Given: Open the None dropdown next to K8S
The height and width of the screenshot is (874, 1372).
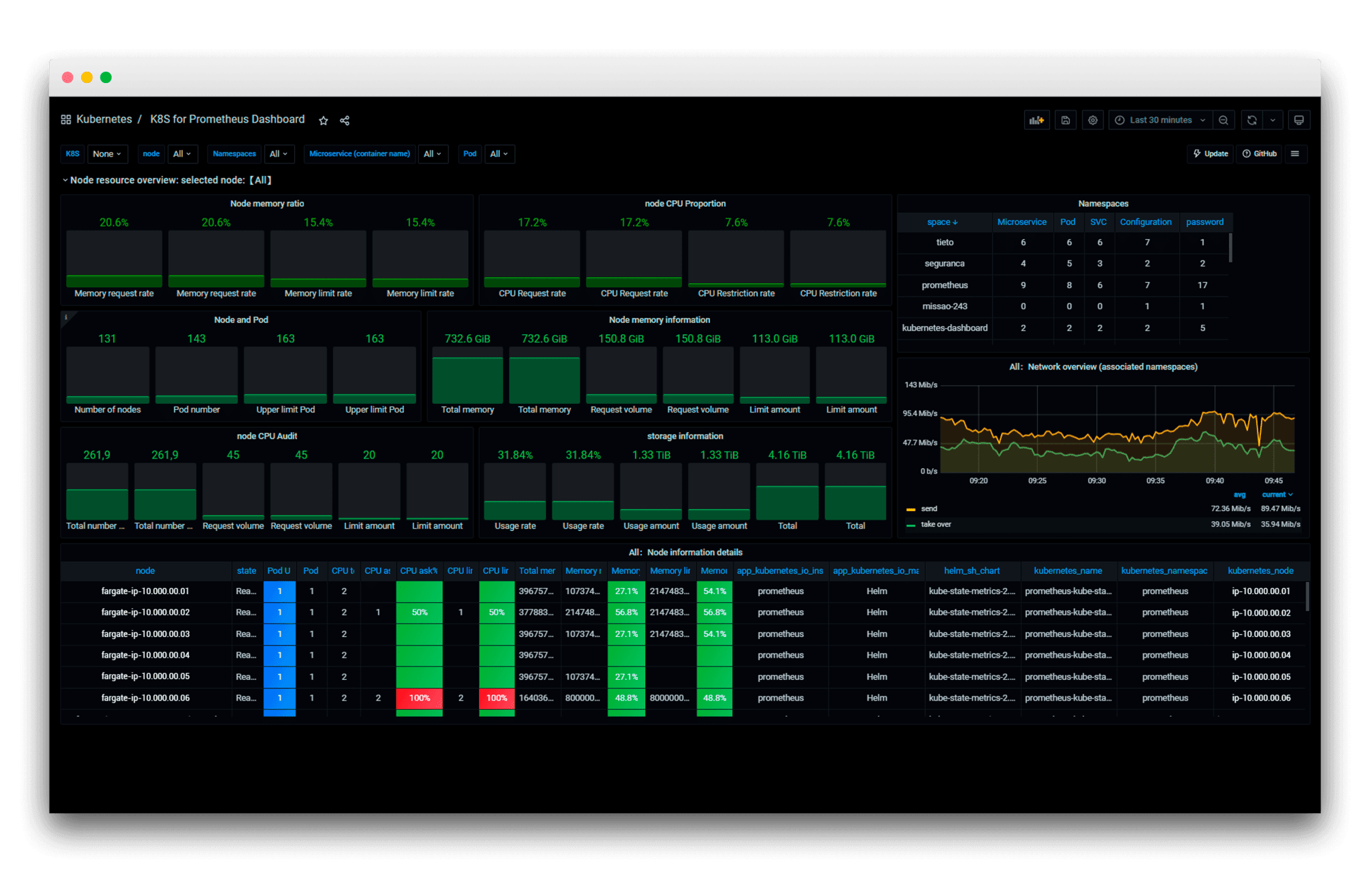Looking at the screenshot, I should [x=107, y=154].
